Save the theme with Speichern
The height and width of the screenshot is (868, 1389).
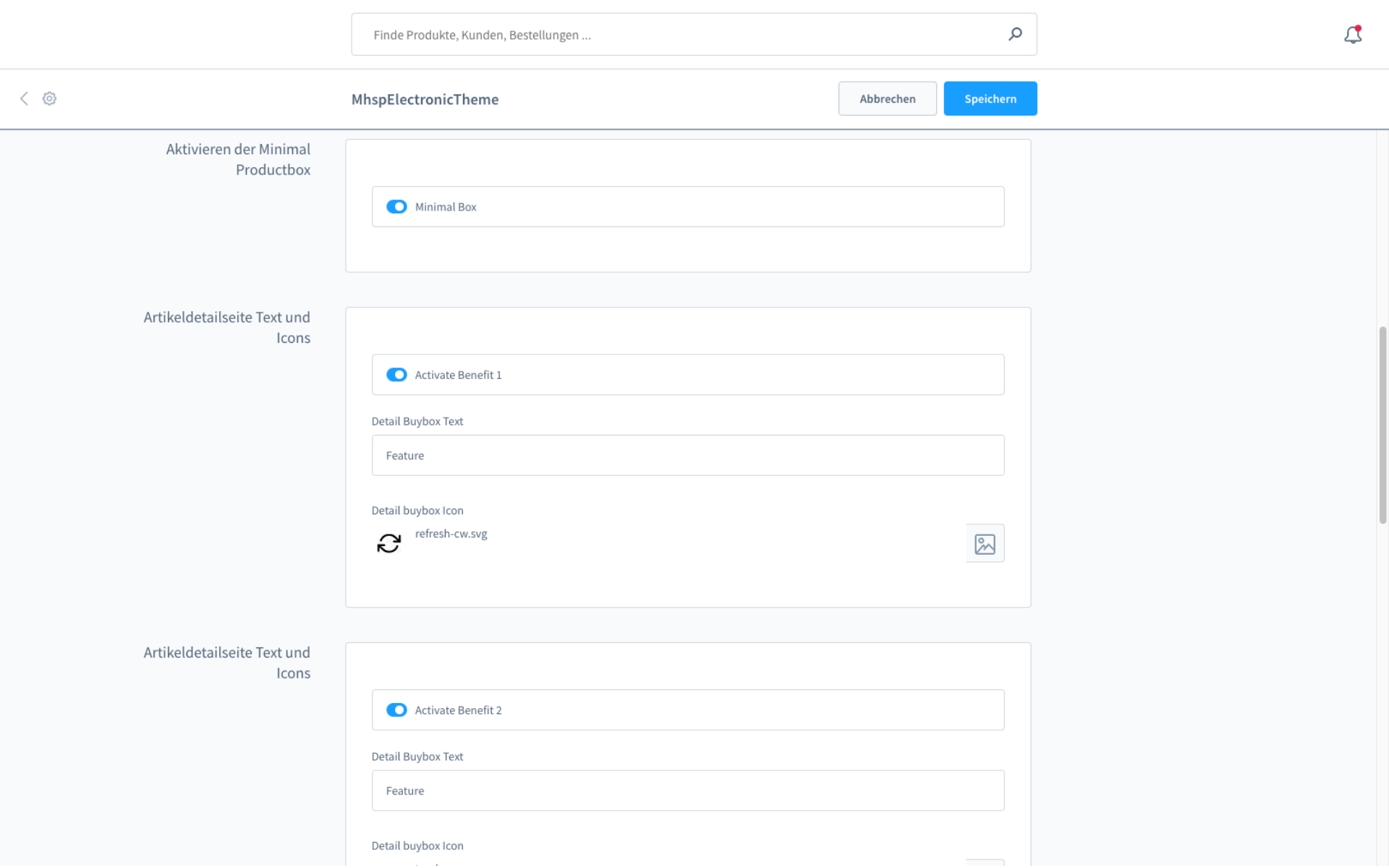tap(990, 98)
